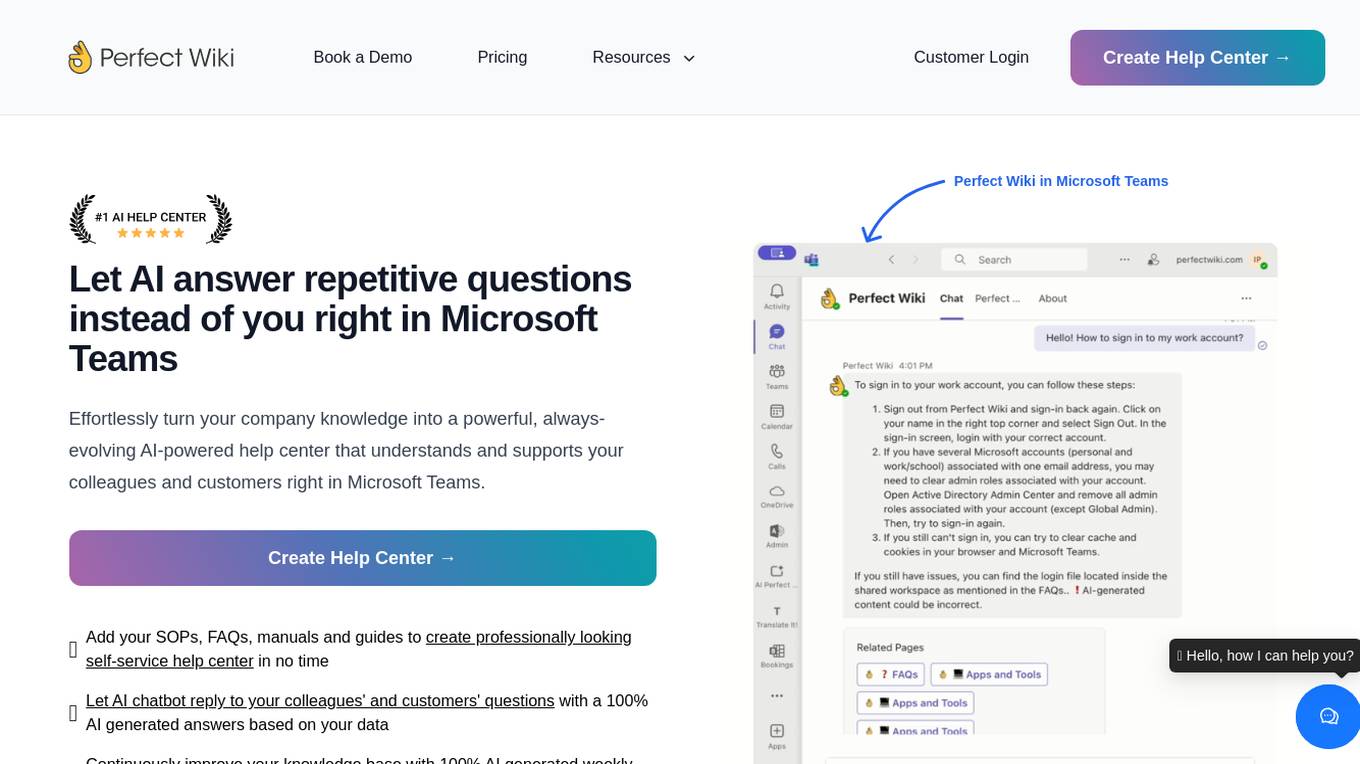Open Teams in the Teams sidebar
1360x764 pixels.
click(777, 377)
